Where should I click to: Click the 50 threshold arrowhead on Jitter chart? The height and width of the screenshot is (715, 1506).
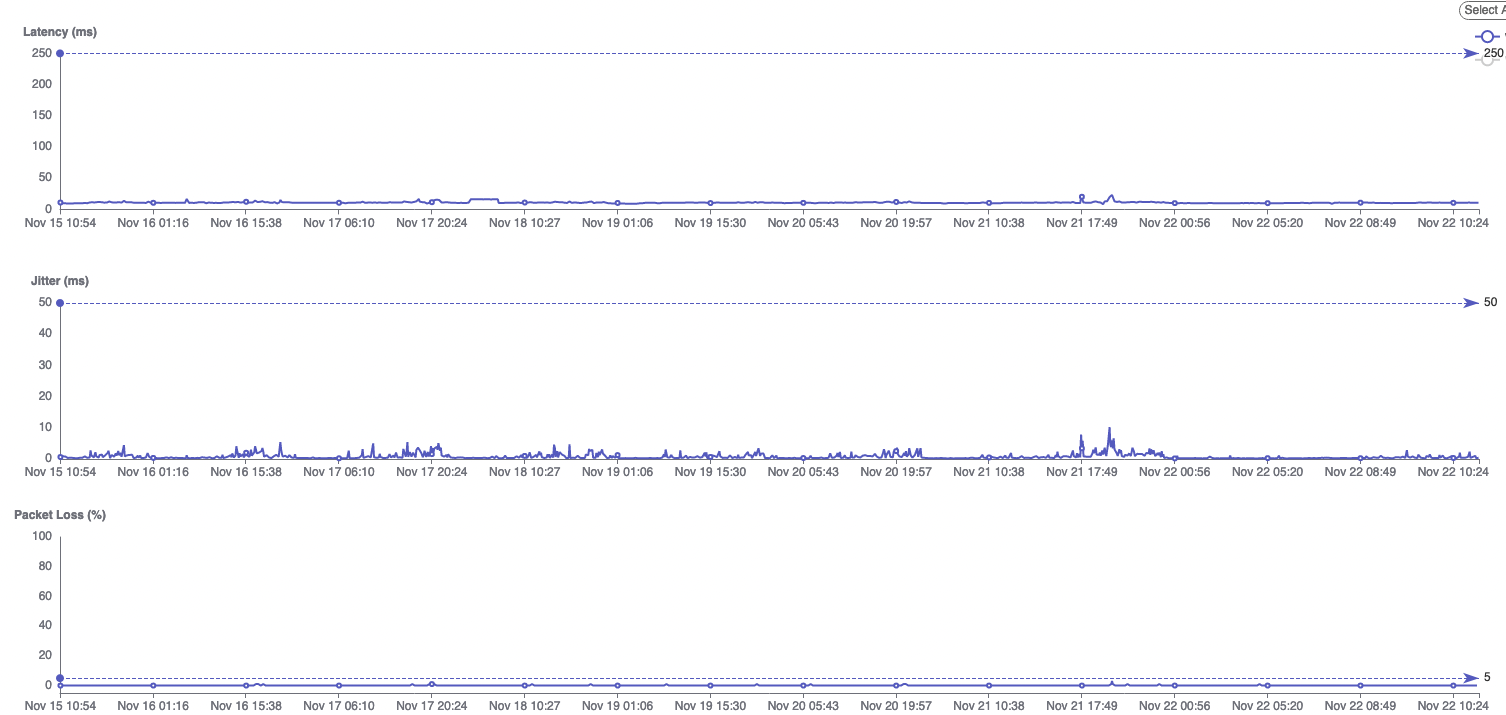1471,302
